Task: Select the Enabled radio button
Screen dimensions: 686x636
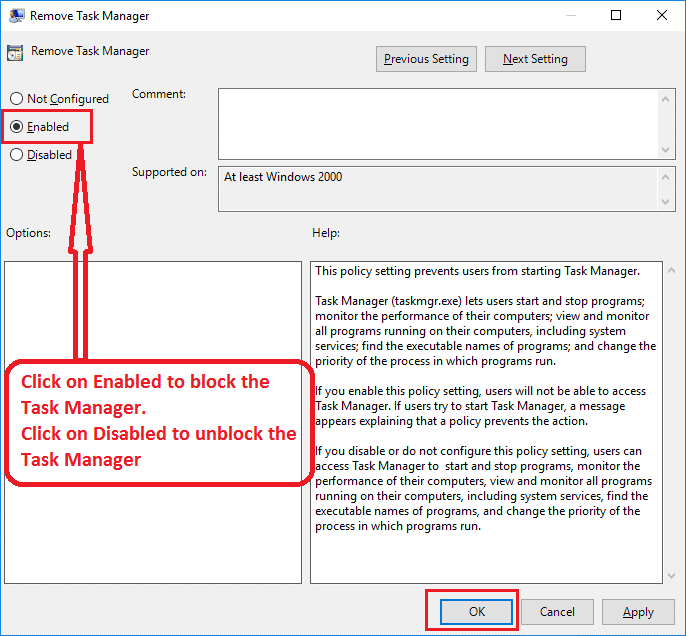Action: tap(17, 127)
